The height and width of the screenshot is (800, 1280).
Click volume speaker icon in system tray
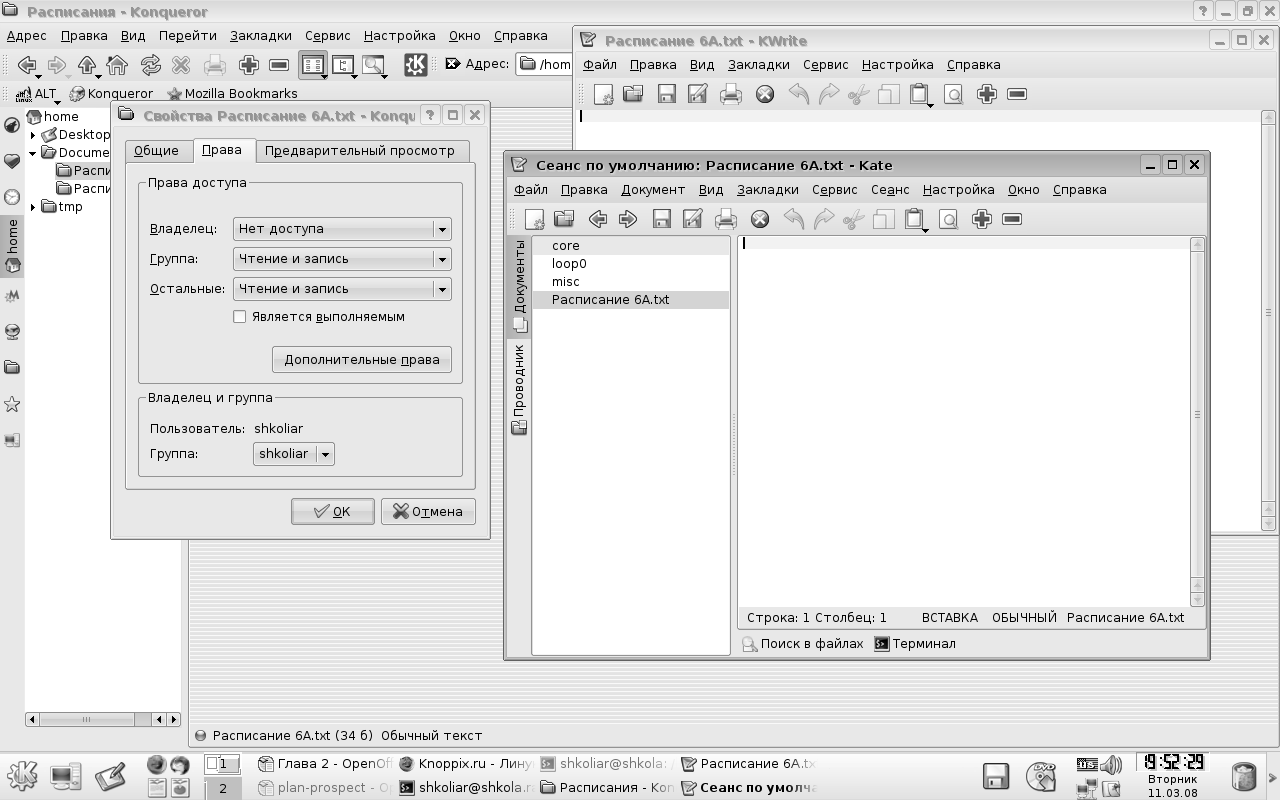[1112, 766]
